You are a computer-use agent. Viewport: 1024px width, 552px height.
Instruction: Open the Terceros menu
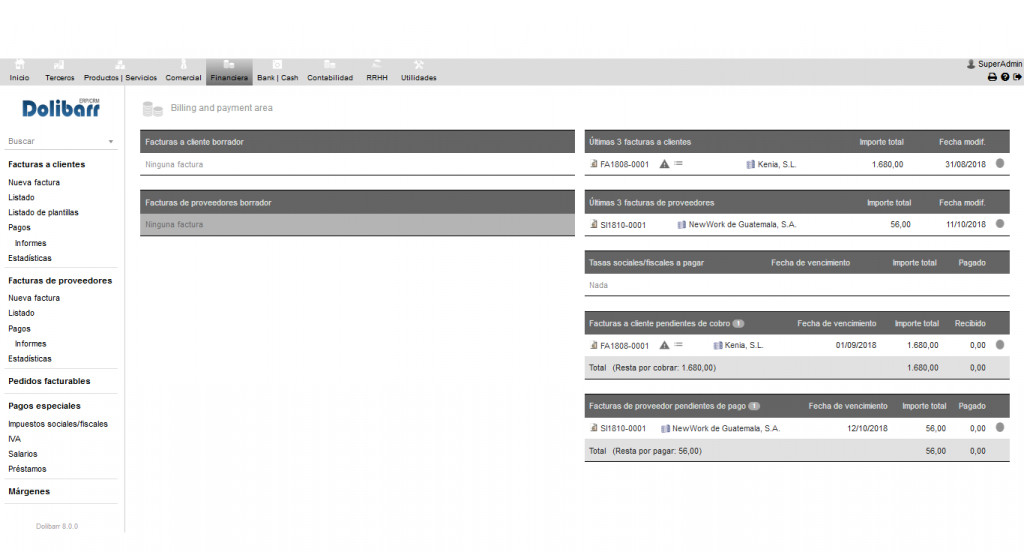tap(59, 71)
